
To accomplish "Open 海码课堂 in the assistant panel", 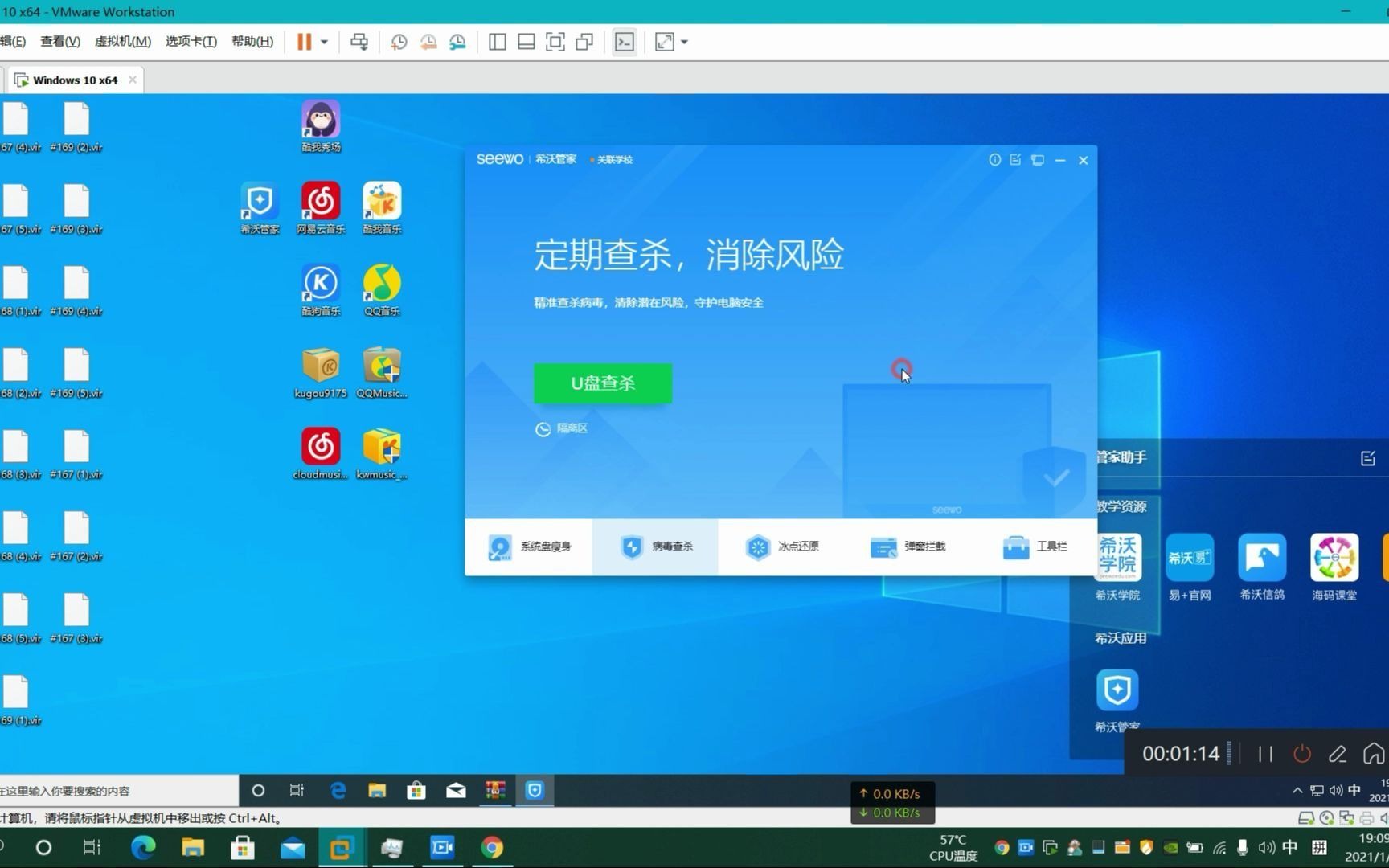I will (1334, 567).
